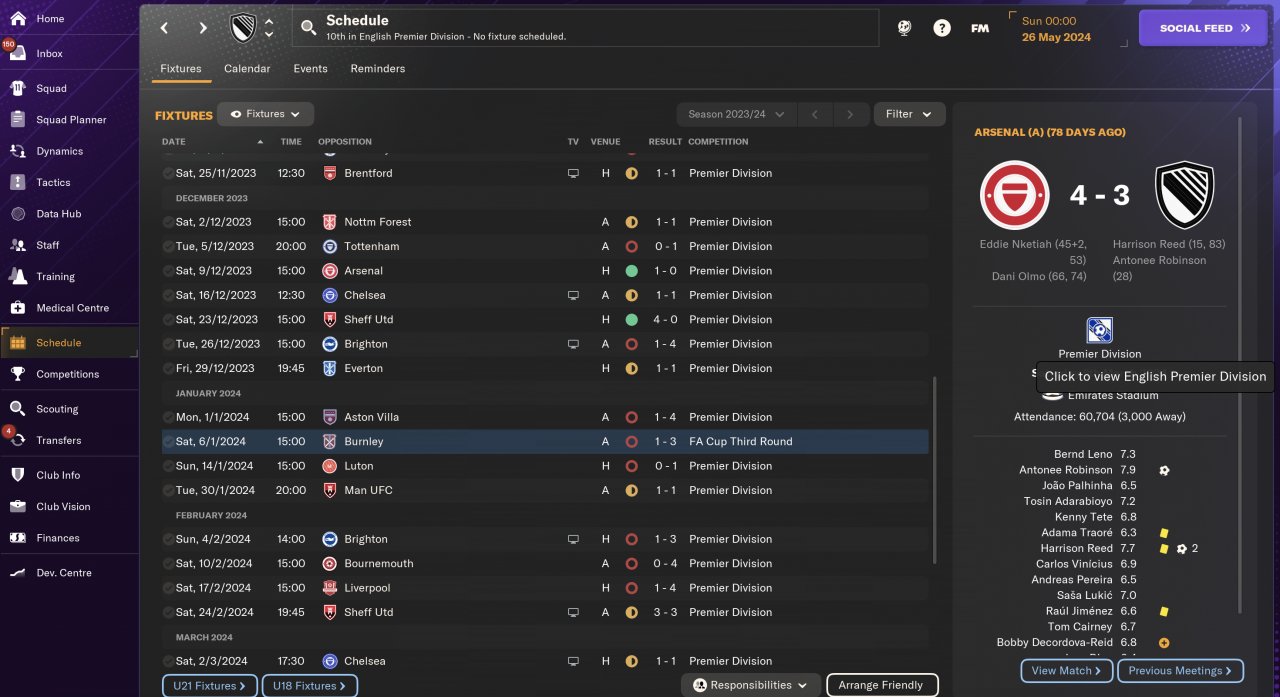1280x697 pixels.
Task: Click the Arrange Friendly button
Action: (x=881, y=685)
